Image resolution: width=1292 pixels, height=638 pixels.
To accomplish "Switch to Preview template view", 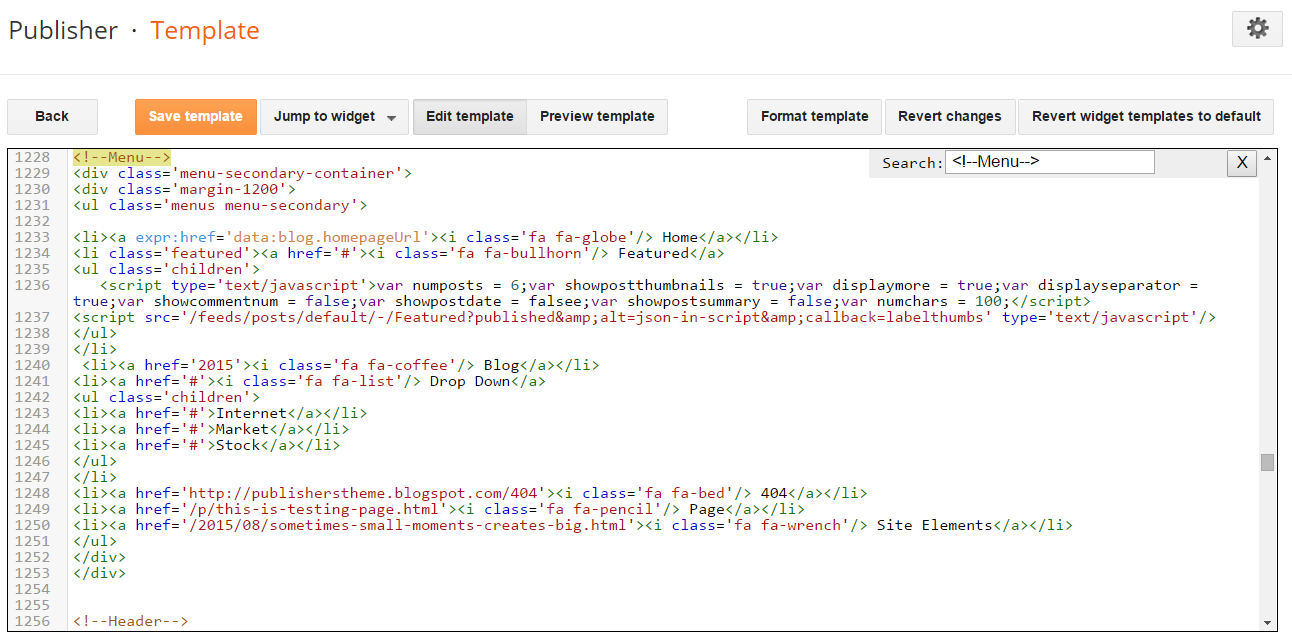I will [597, 117].
